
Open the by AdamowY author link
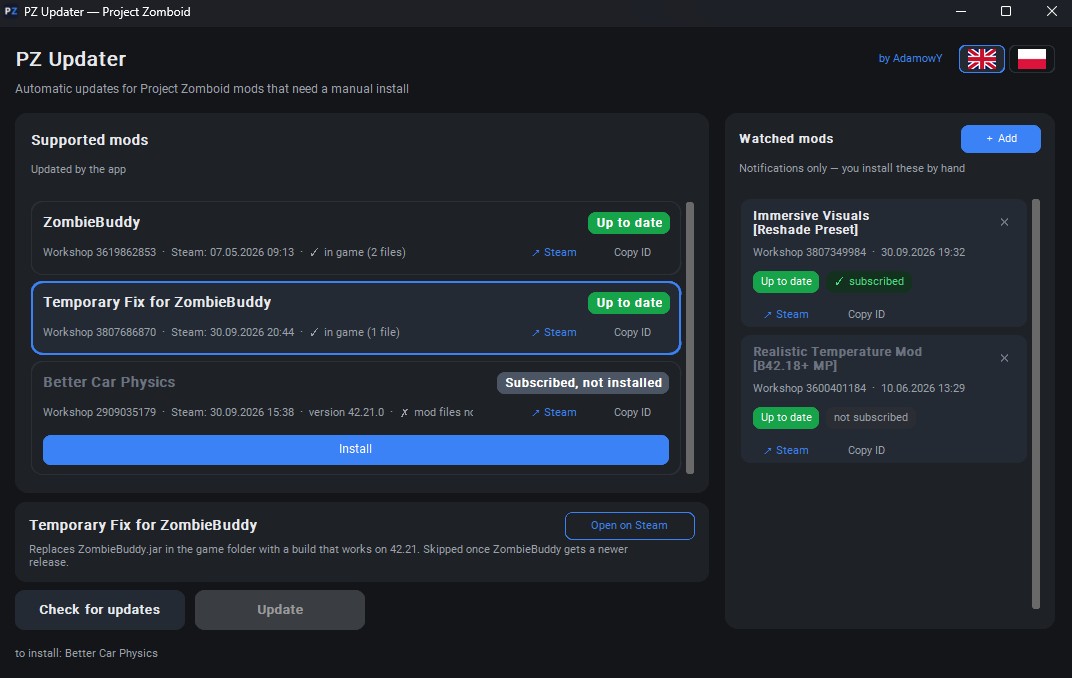[910, 59]
